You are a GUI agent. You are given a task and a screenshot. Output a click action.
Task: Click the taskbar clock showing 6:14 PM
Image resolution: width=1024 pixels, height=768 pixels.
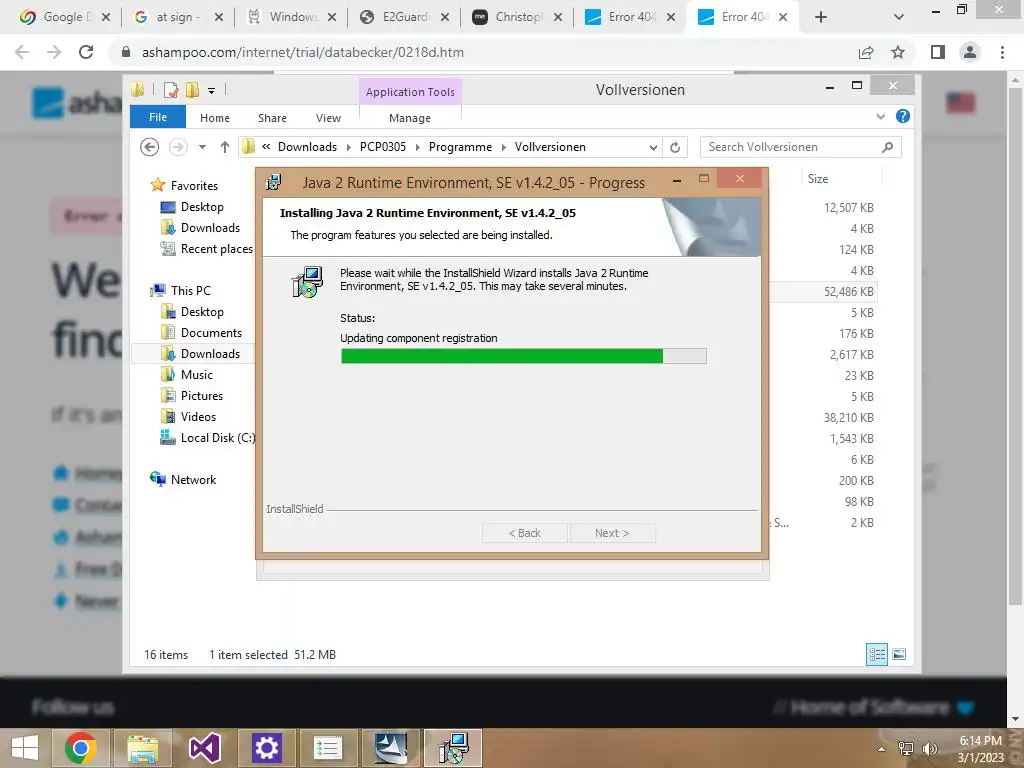point(980,748)
